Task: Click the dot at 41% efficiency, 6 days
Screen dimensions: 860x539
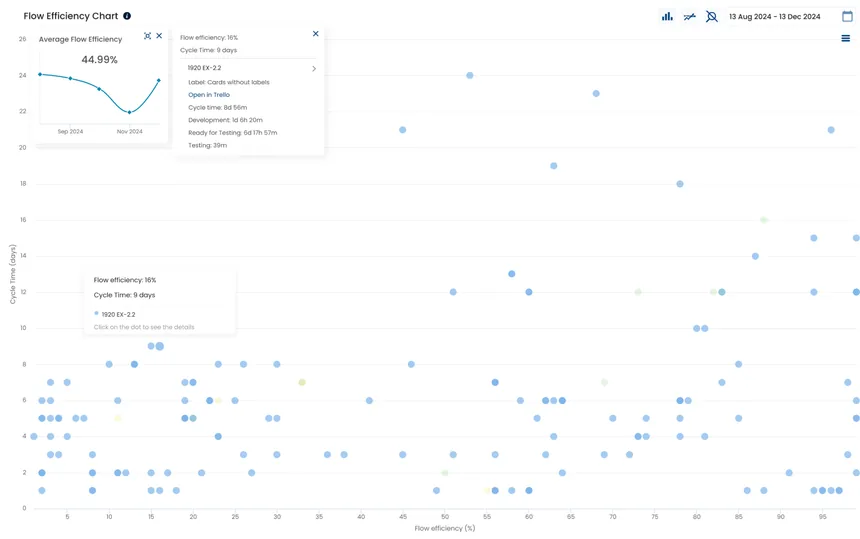Action: click(369, 400)
